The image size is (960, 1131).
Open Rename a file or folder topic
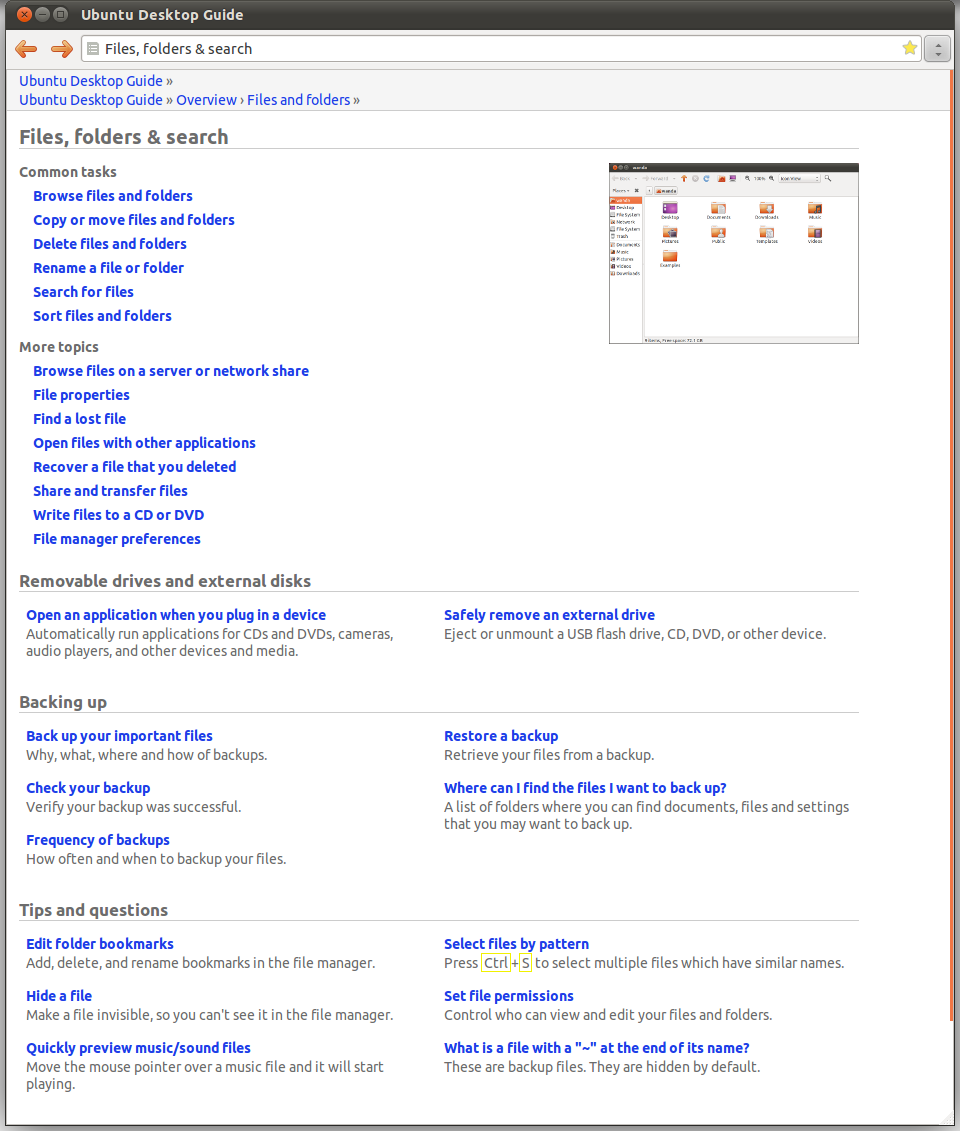[x=108, y=268]
